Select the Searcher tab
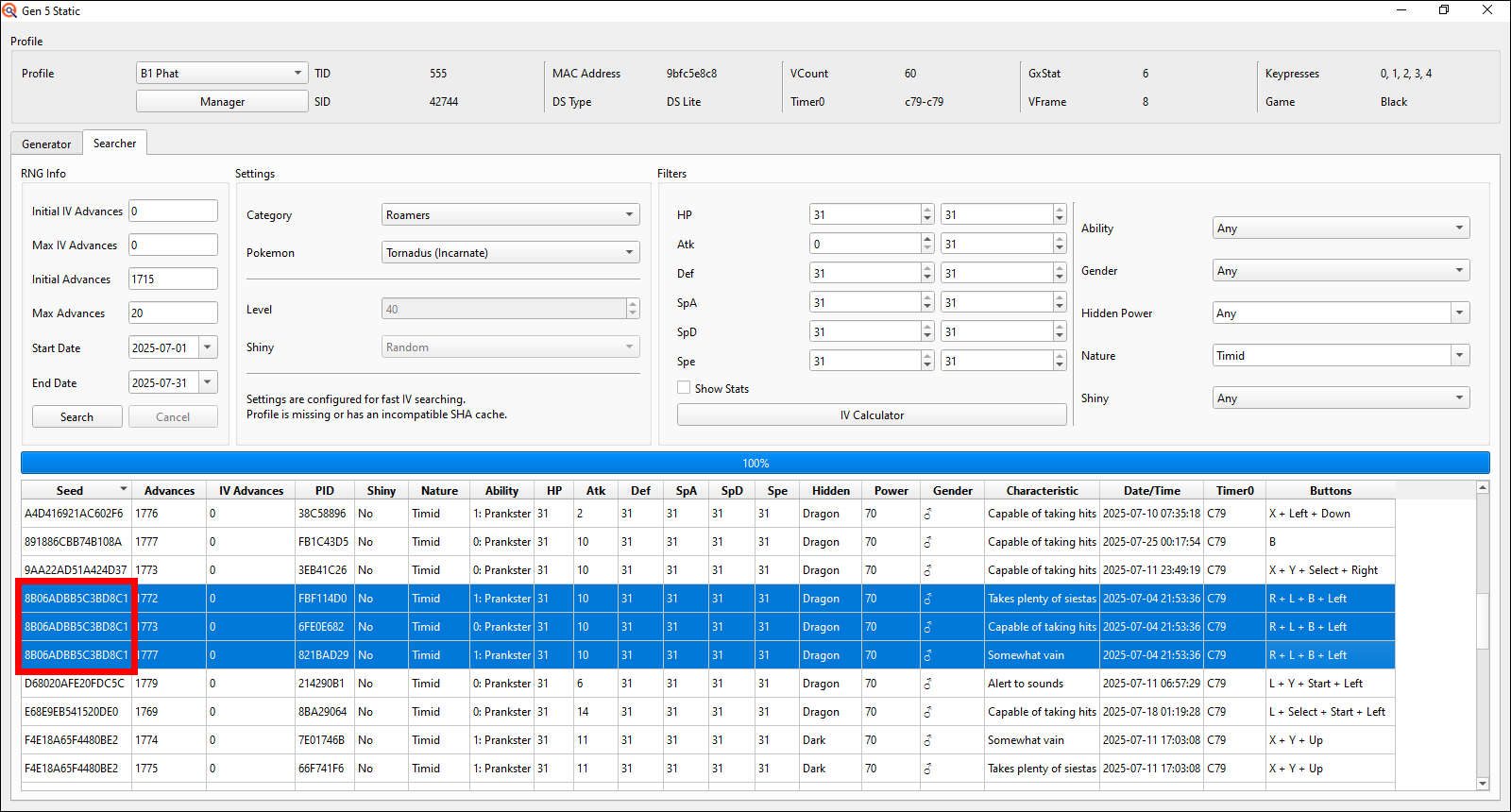Viewport: 1511px width, 812px height. (114, 144)
